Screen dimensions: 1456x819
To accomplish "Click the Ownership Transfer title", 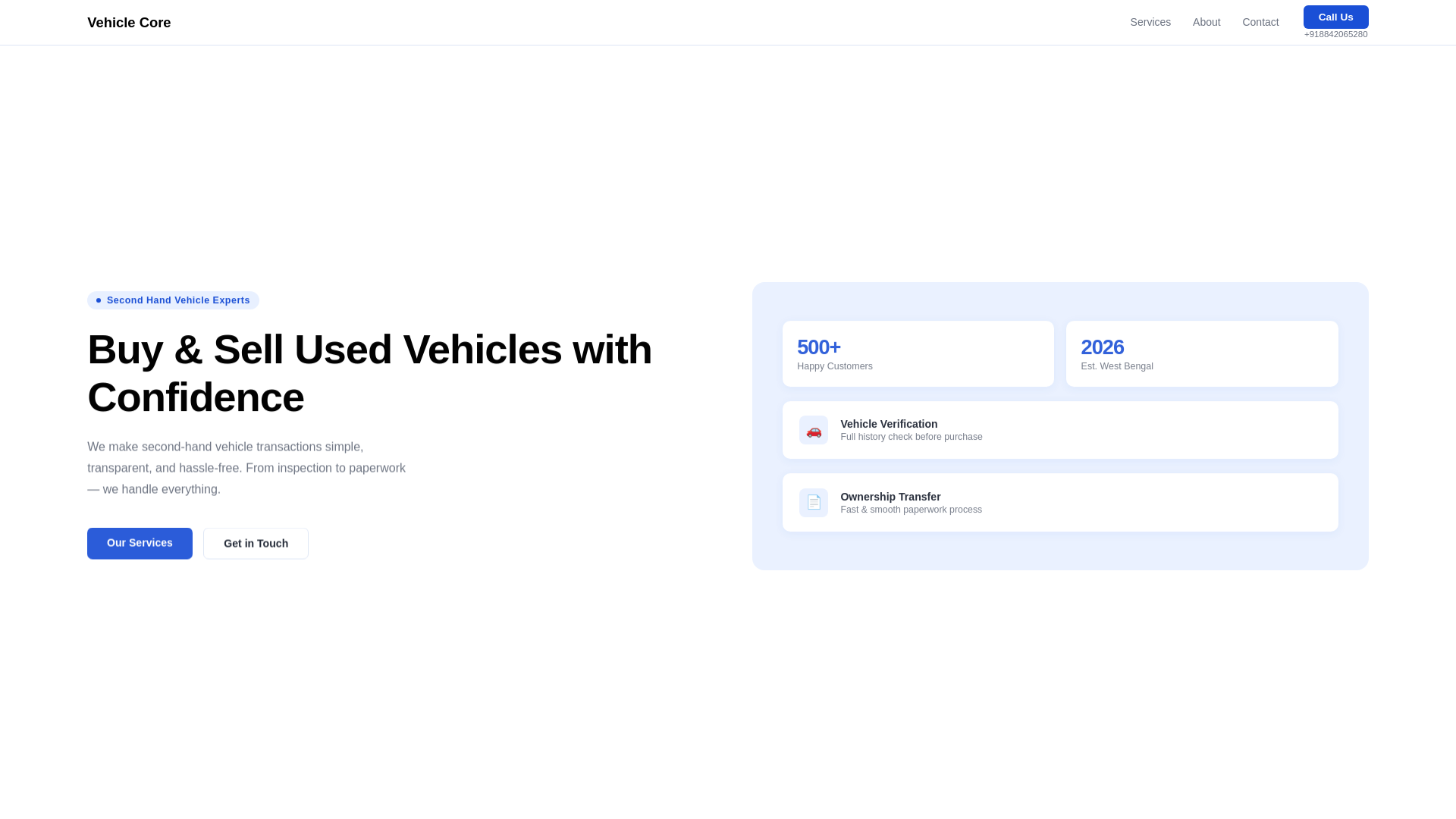I will pos(890,497).
